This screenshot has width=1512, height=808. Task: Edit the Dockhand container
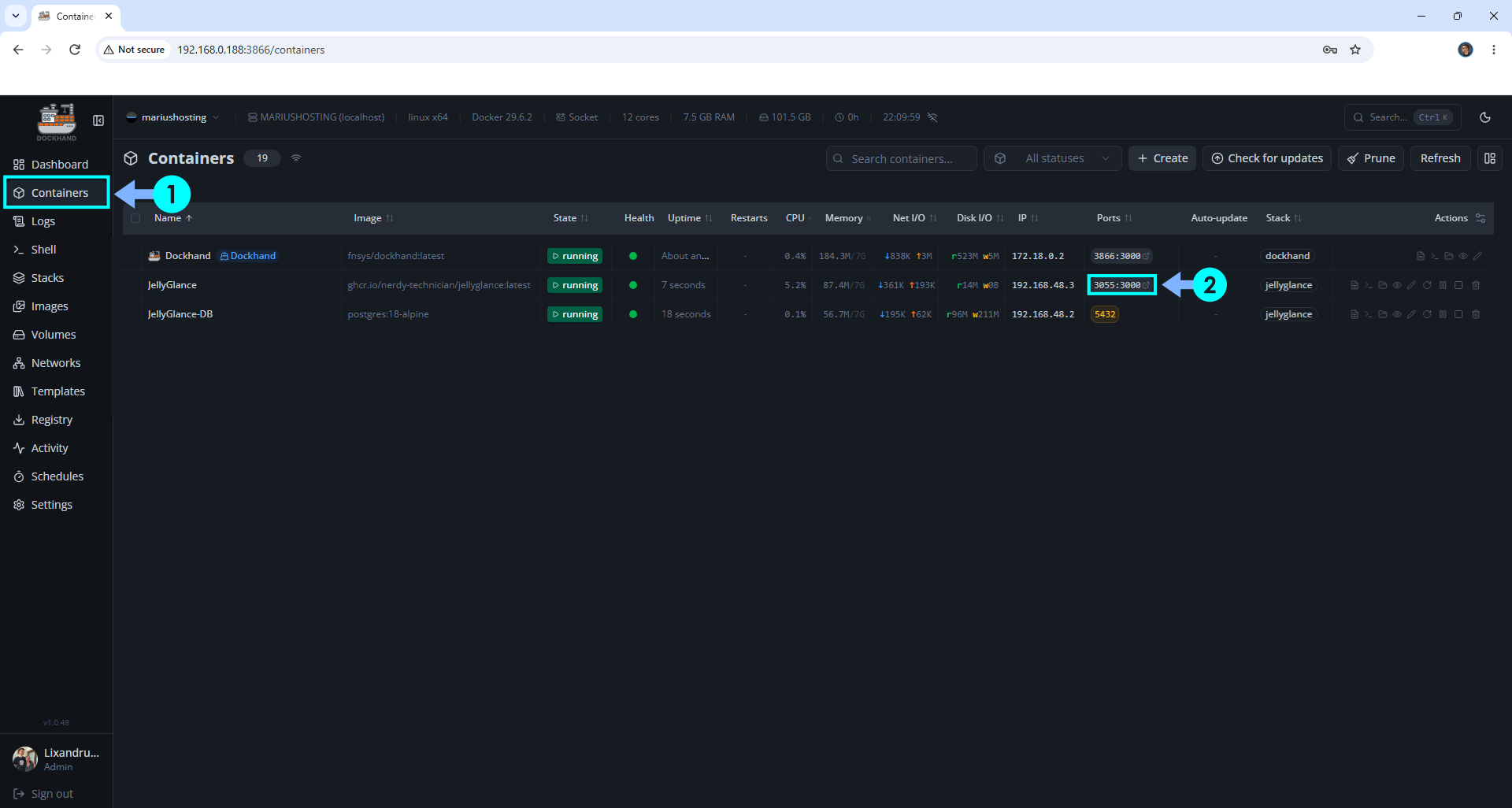(1477, 256)
